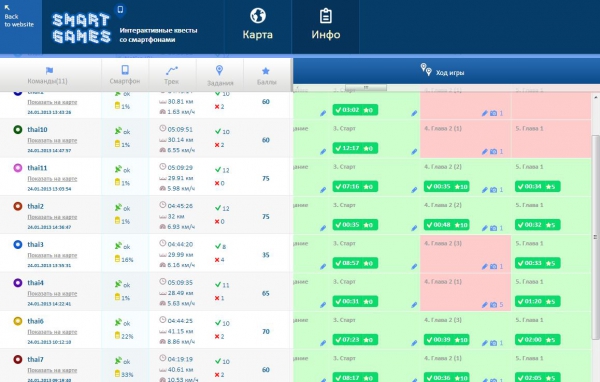Click thai7 dark red team marker icon
This screenshot has width=600, height=382.
pyautogui.click(x=18, y=359)
